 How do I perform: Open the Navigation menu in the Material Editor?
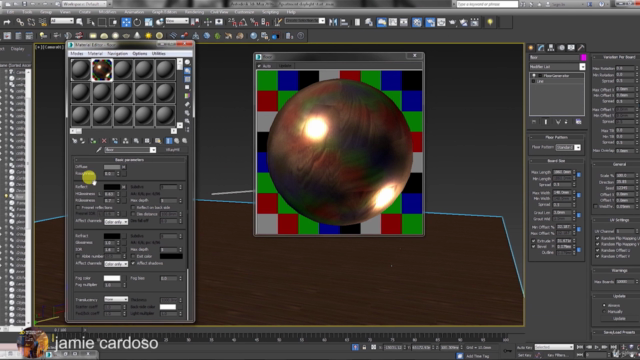(118, 53)
